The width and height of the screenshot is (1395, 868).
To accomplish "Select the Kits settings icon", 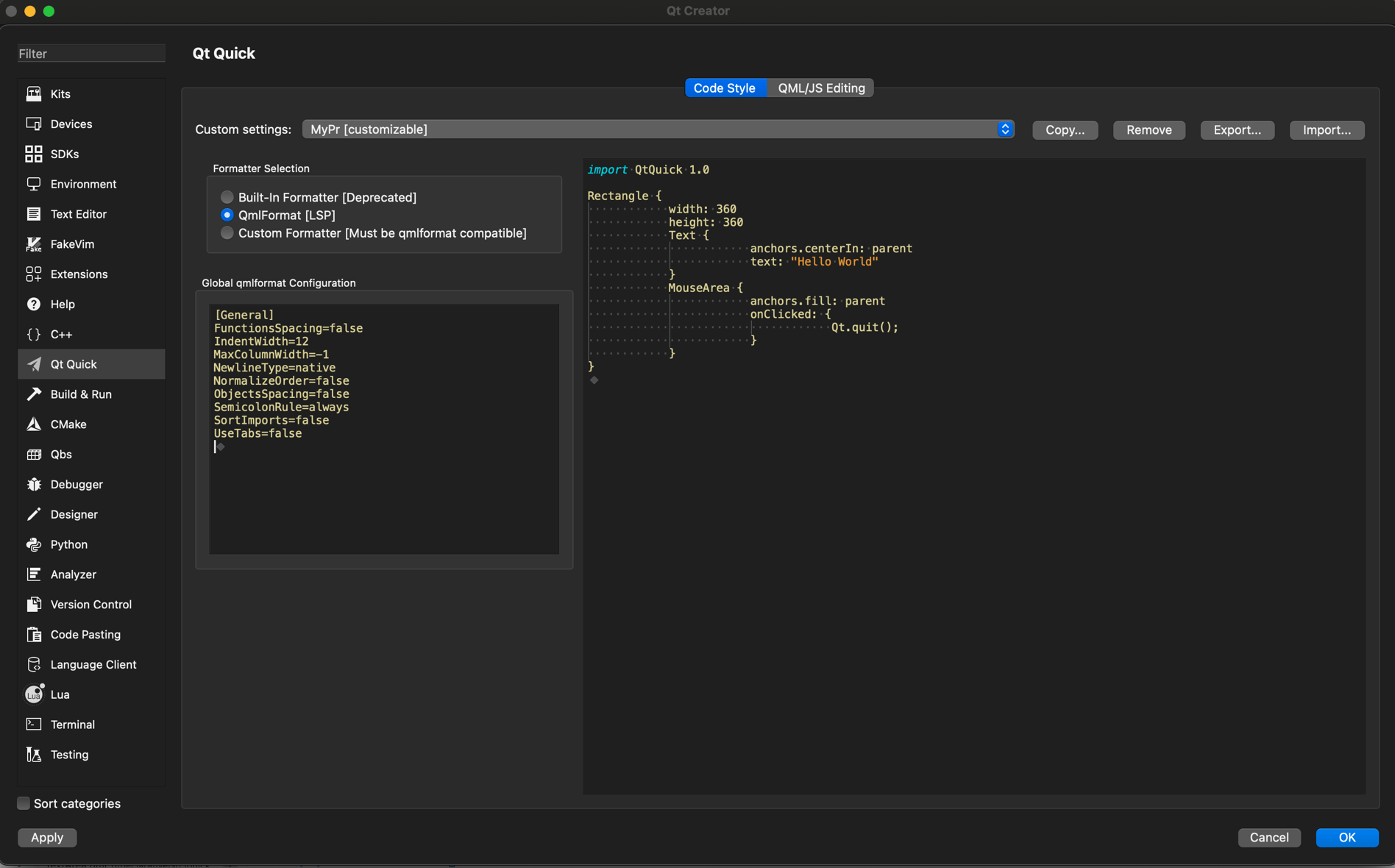I will 34,93.
